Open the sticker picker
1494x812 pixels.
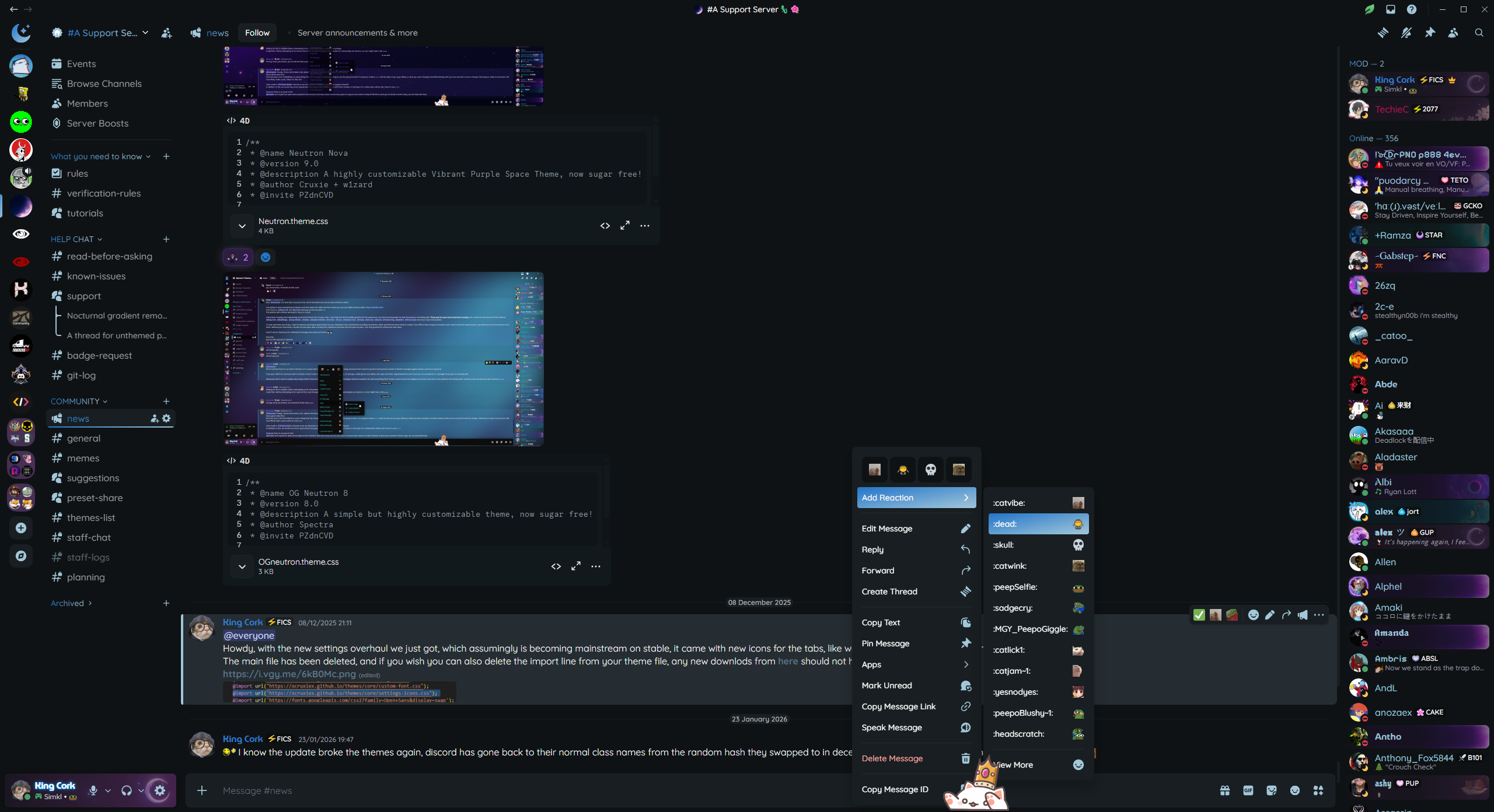point(1271,790)
